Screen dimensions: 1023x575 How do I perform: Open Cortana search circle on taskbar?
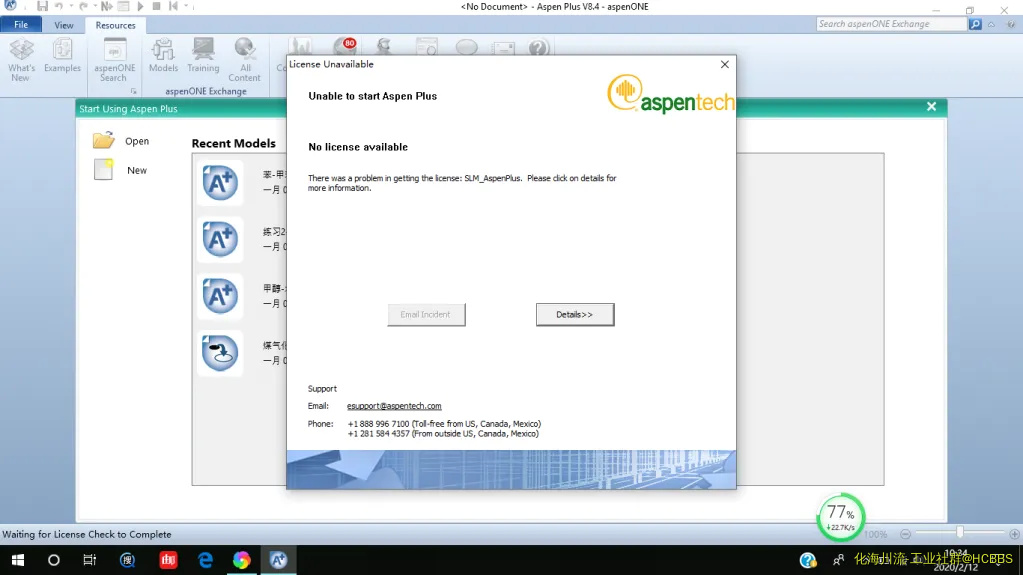[x=53, y=560]
